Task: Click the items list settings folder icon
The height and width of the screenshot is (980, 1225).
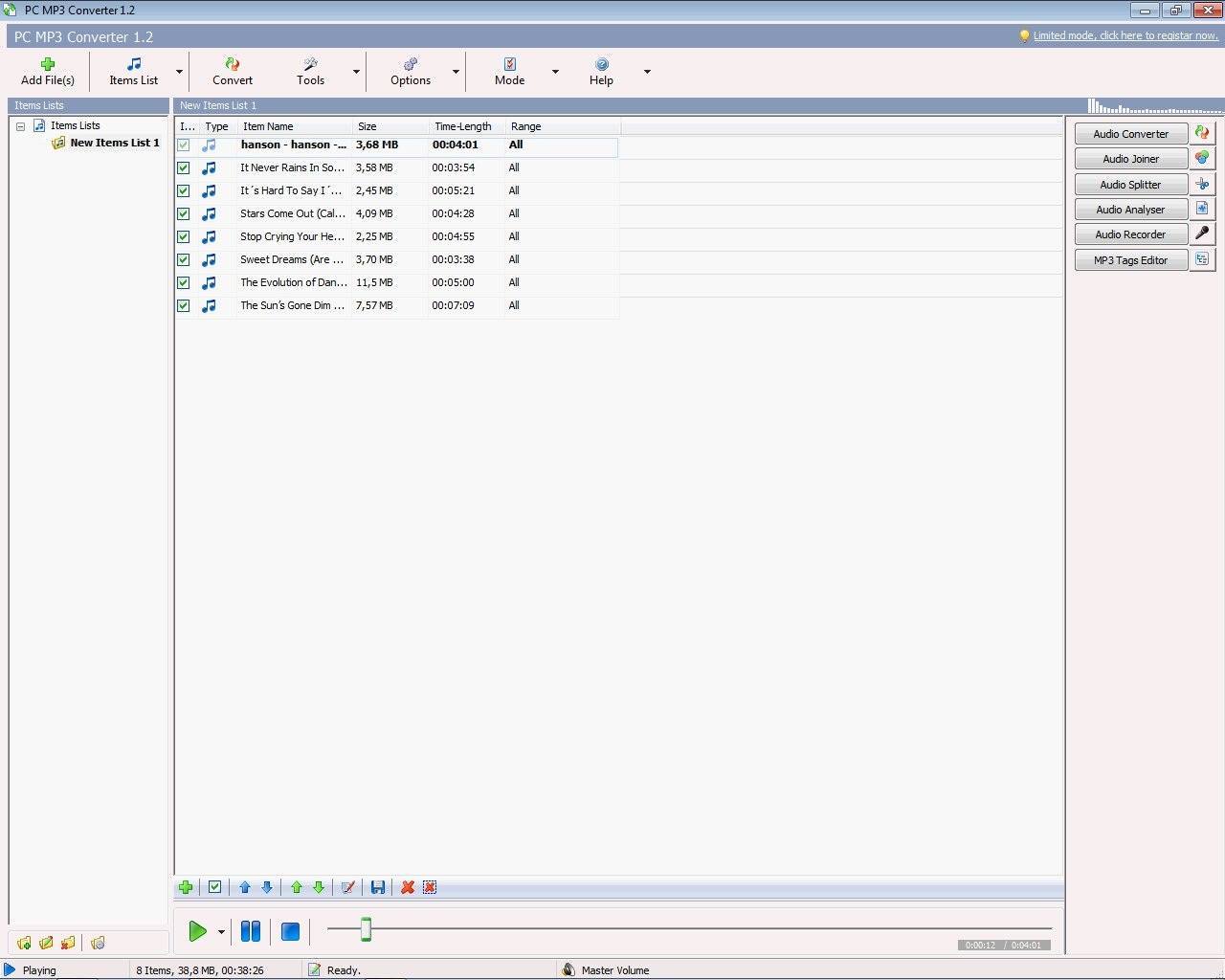Action: (98, 943)
